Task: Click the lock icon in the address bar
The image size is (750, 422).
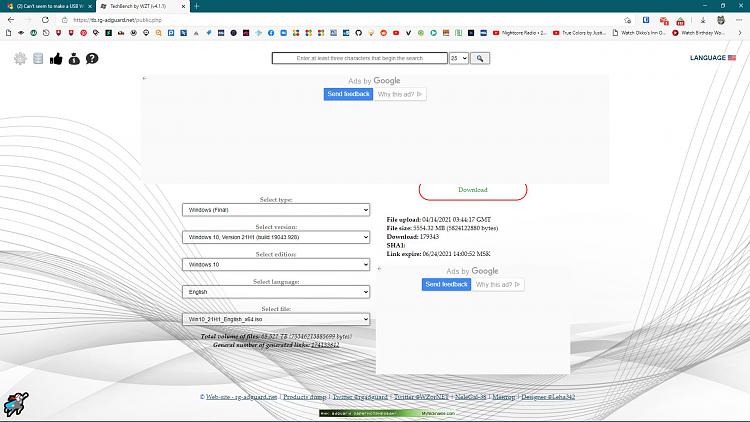Action: 65,20
